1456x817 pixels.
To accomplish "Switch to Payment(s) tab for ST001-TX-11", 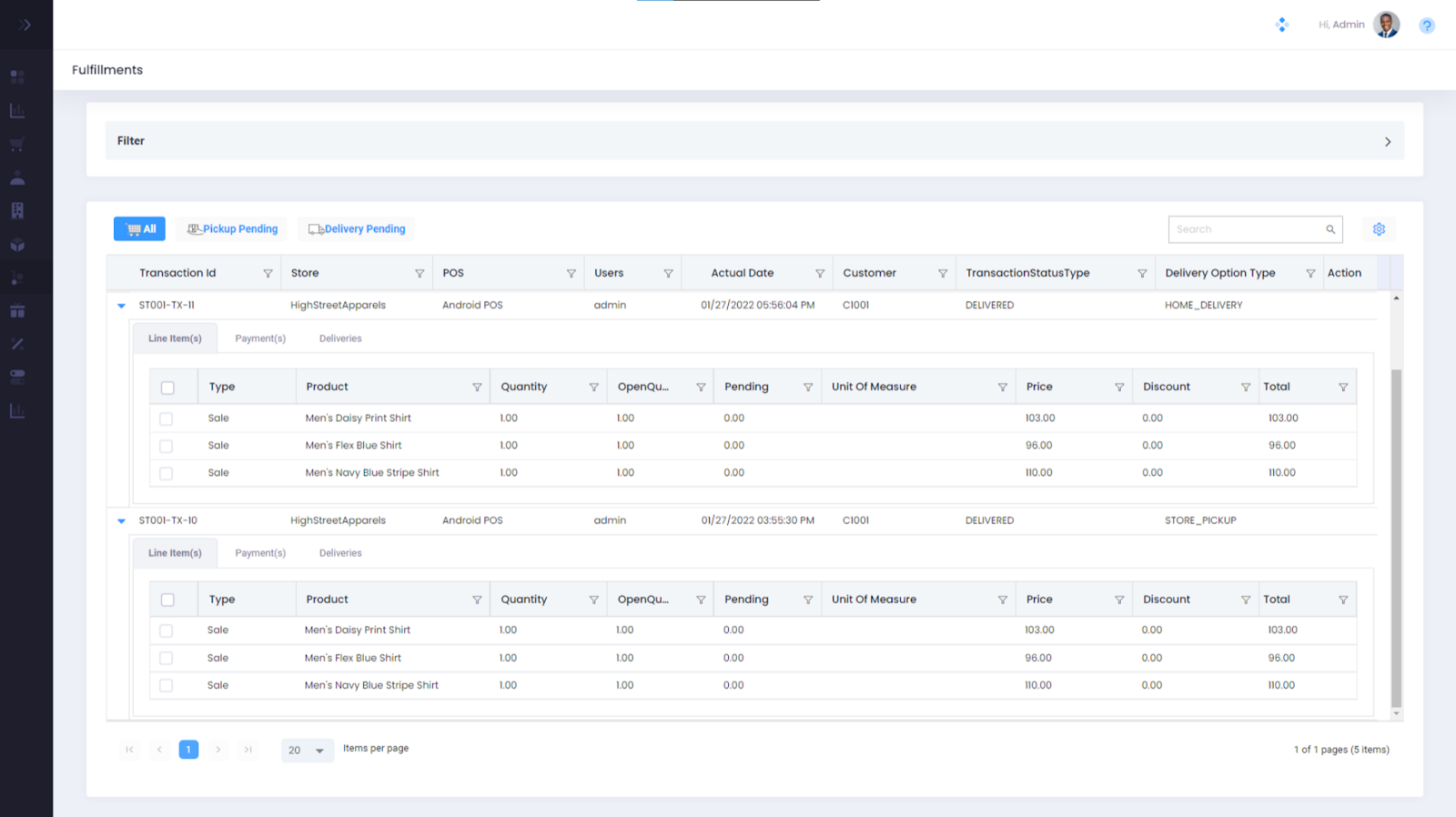I will coord(260,338).
